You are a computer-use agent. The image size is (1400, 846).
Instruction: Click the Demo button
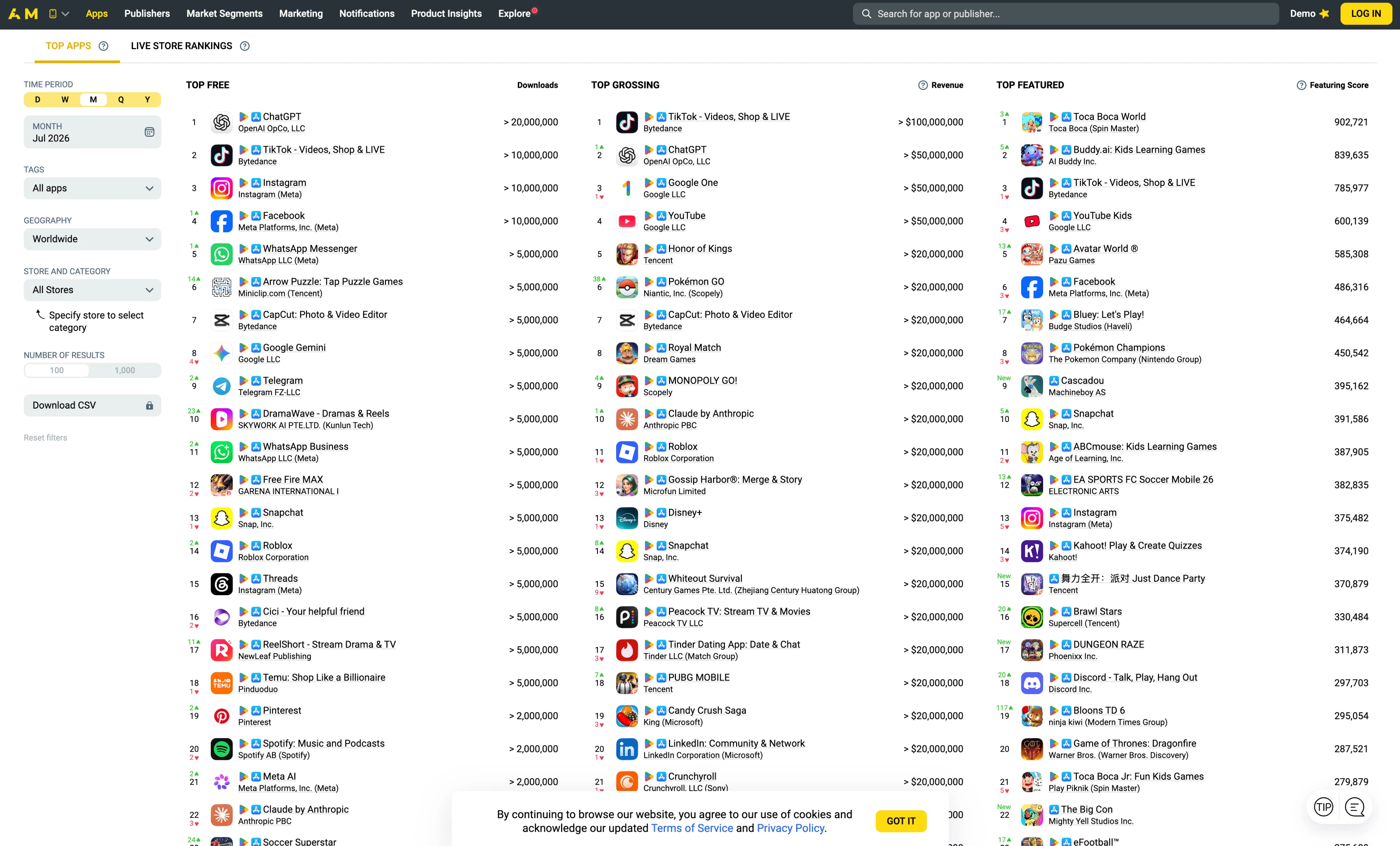tap(1310, 13)
